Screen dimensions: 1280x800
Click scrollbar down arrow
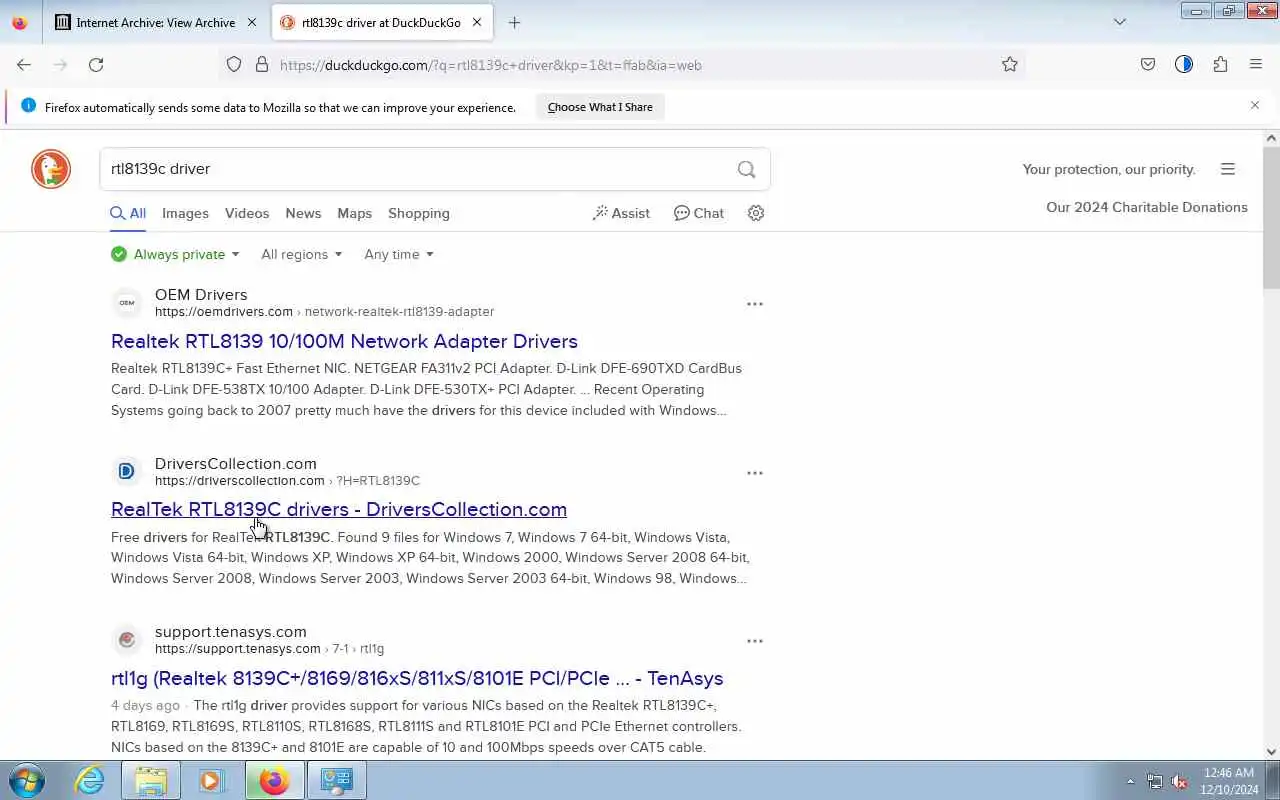(1271, 751)
